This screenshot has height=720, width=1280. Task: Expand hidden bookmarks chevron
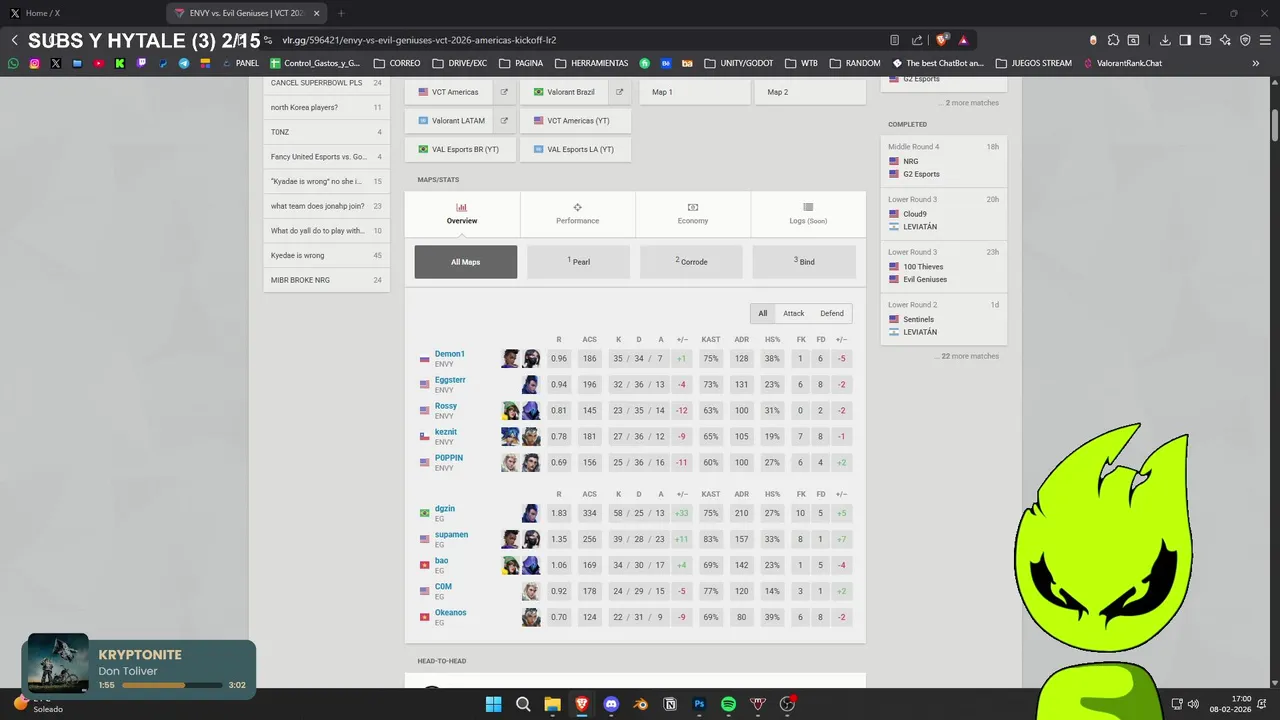1256,63
